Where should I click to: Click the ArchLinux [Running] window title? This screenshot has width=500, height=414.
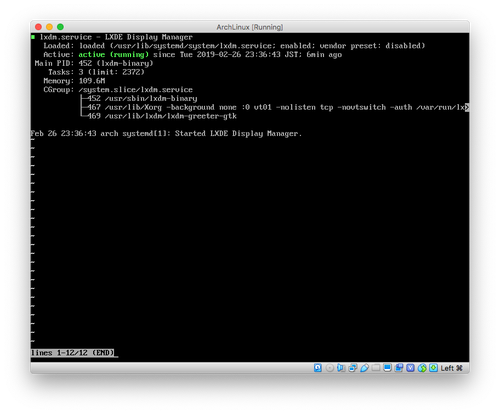click(250, 27)
